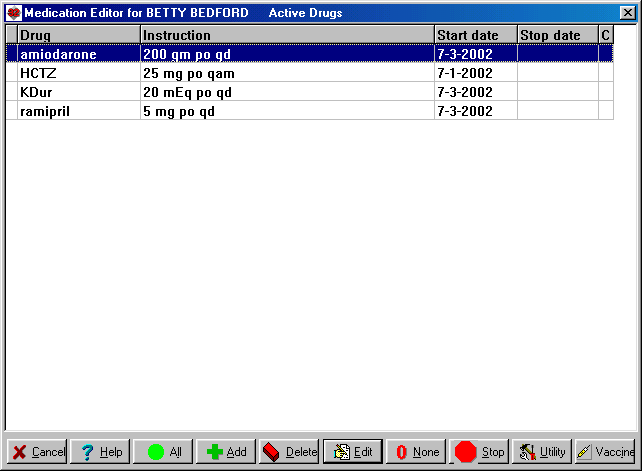This screenshot has width=642, height=471.
Task: Click the row selector beside KDur
Action: pos(12,92)
